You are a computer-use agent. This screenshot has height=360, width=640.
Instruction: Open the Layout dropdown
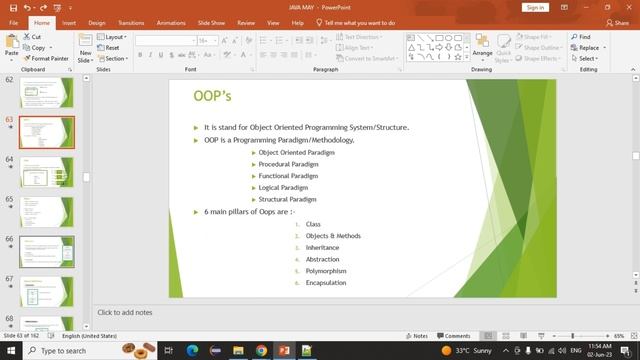pyautogui.click(x=112, y=37)
